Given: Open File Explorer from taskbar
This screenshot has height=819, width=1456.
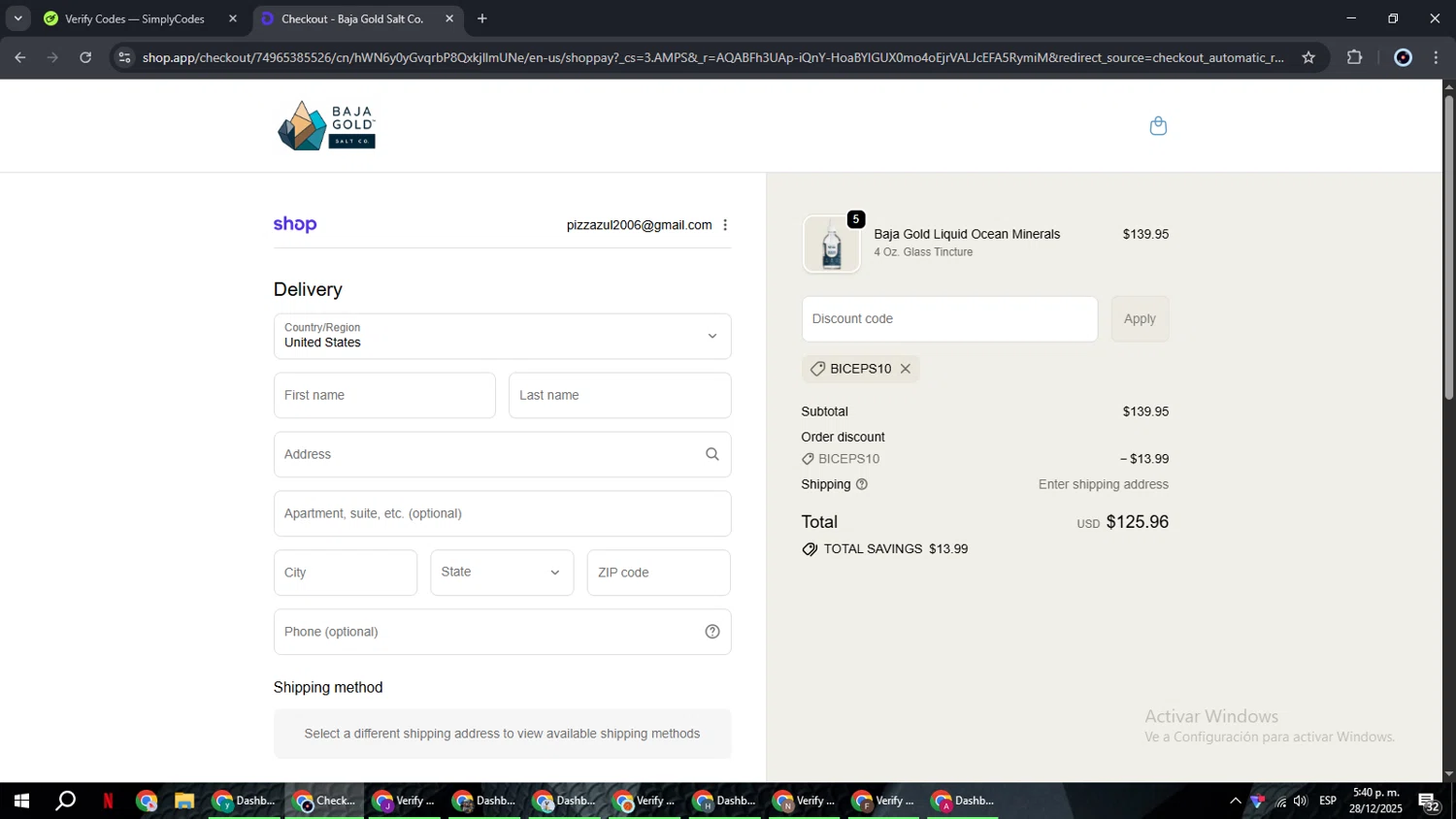Looking at the screenshot, I should (184, 801).
